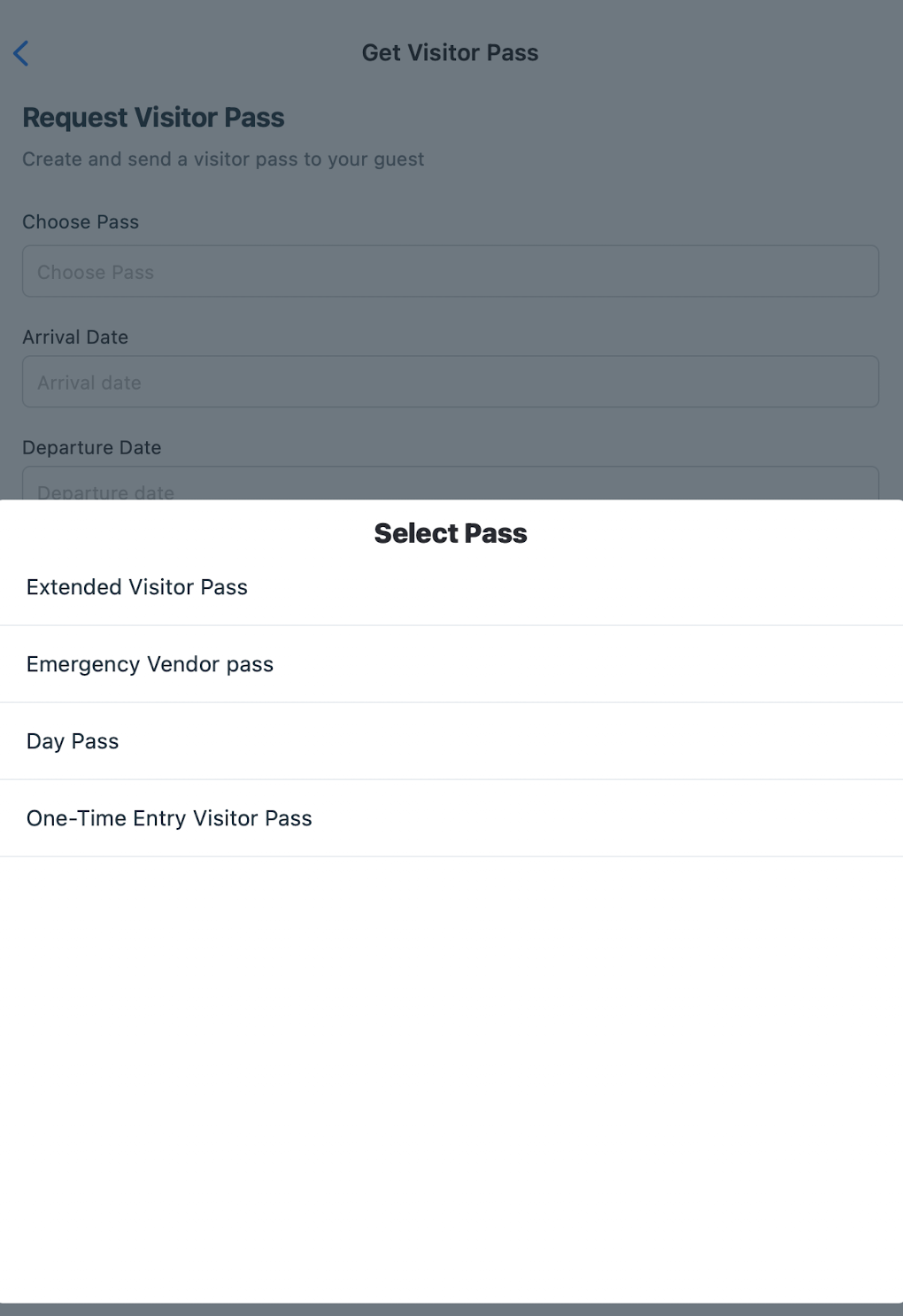
Task: Select Extended Visitor Pass option
Action: (x=137, y=587)
